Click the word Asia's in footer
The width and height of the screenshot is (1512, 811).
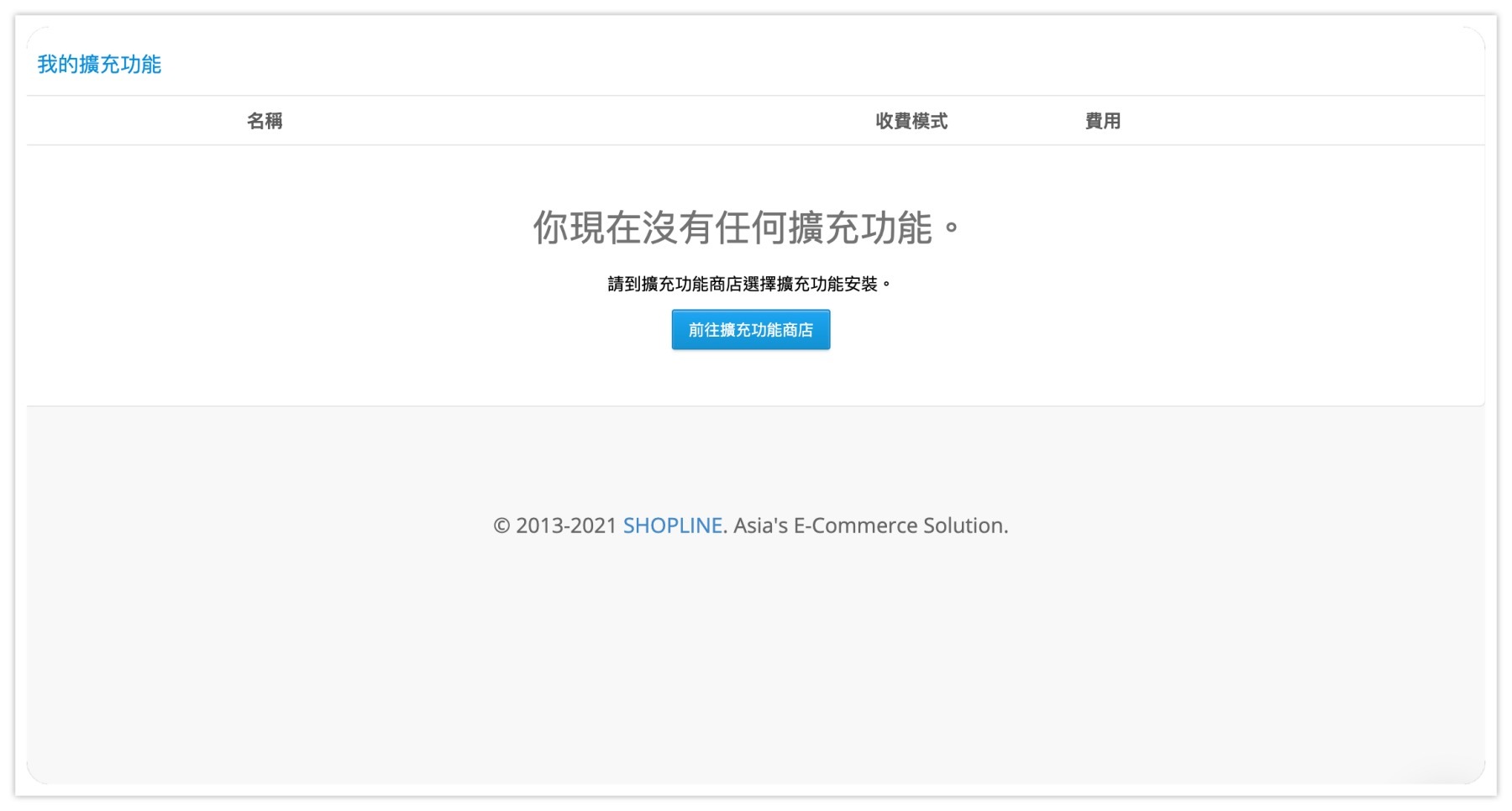(761, 526)
